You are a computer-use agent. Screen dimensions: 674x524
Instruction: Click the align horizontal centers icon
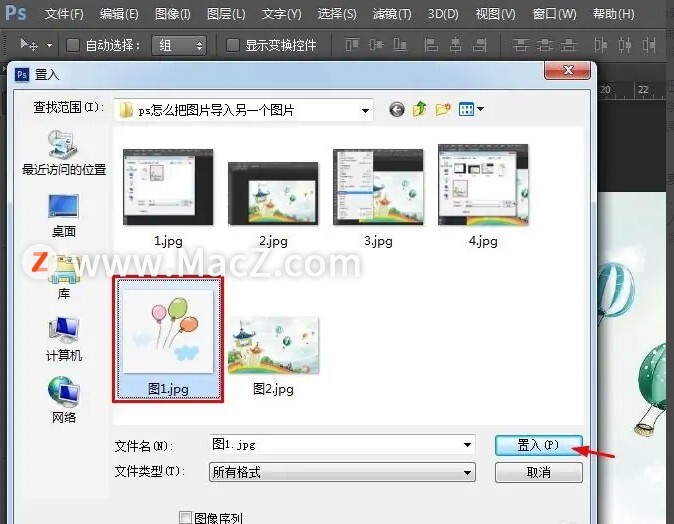[455, 45]
